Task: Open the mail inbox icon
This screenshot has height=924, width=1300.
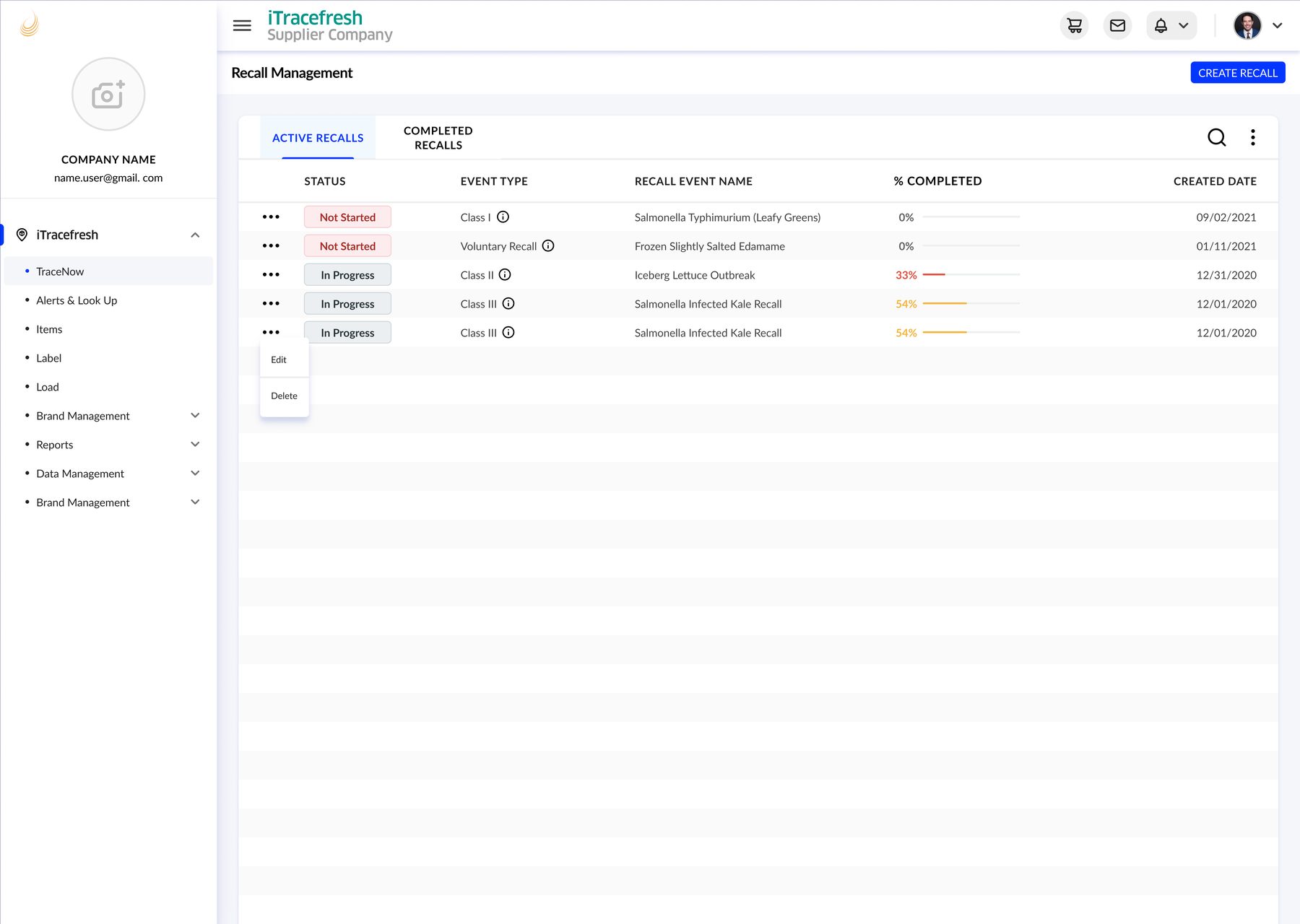Action: [1117, 26]
